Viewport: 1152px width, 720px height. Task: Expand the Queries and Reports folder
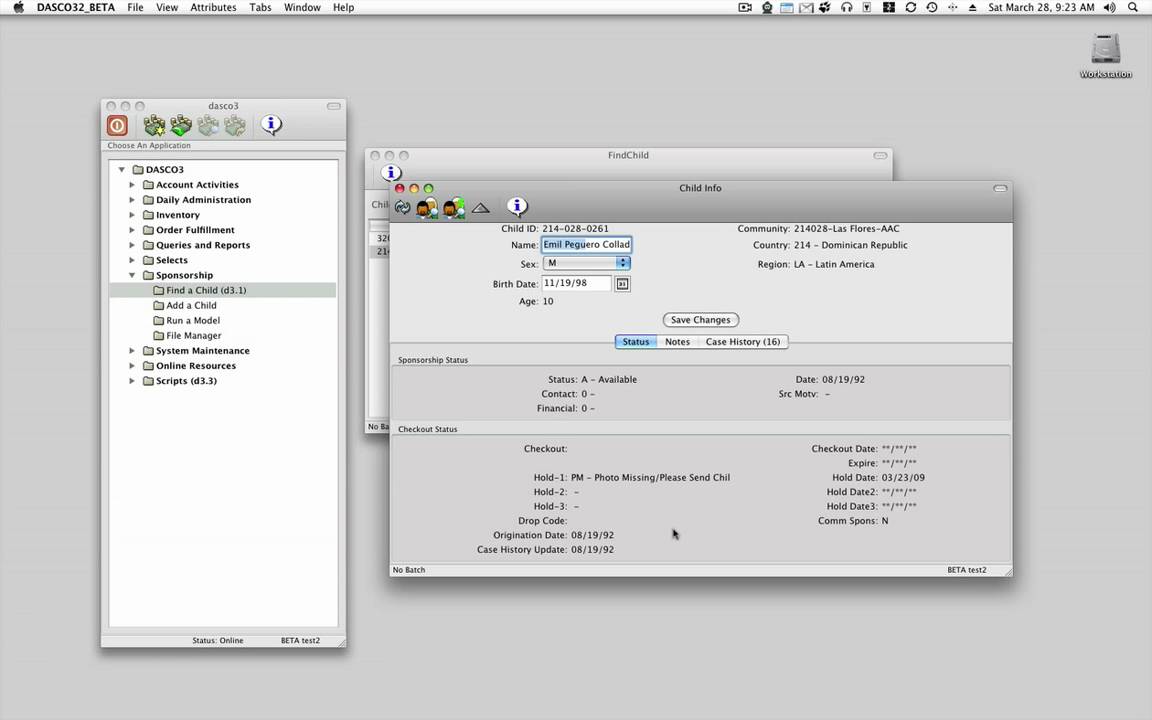[x=132, y=245]
